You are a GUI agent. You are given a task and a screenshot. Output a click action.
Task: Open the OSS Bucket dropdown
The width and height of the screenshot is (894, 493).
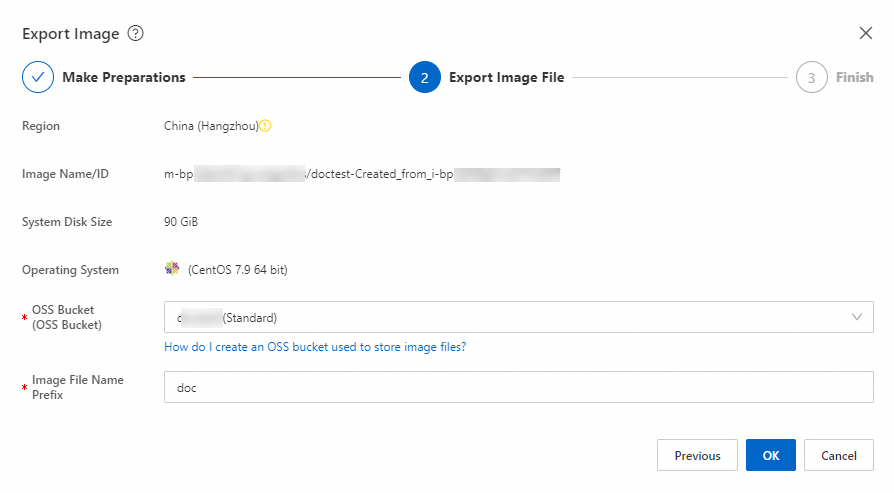coord(518,317)
